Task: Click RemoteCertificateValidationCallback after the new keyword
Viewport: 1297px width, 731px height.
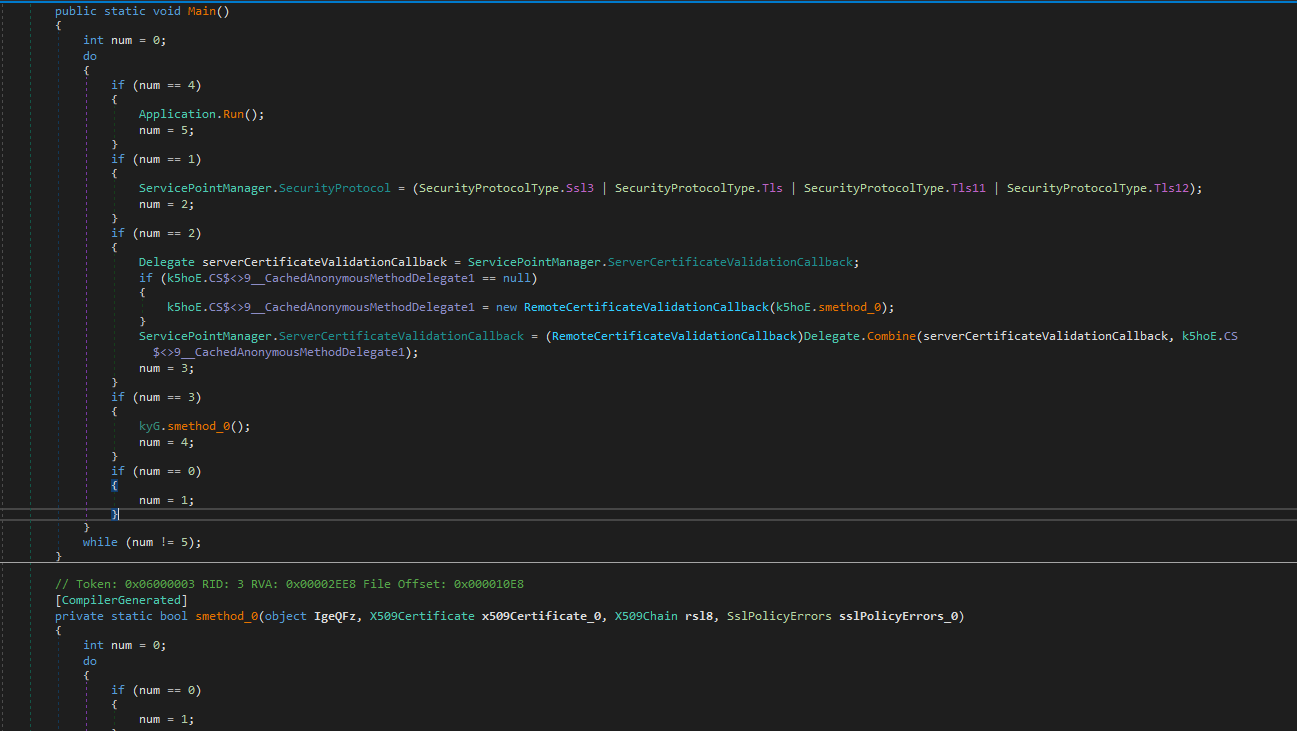Action: pyautogui.click(x=647, y=307)
